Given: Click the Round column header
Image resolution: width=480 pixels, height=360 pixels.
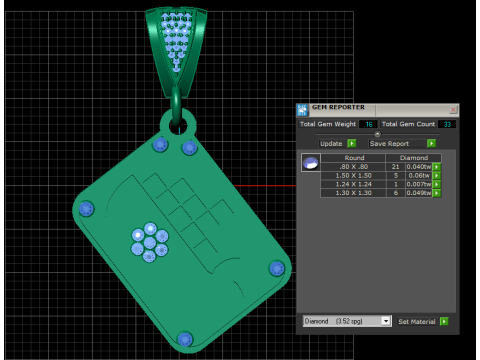Looking at the screenshot, I should [x=354, y=158].
